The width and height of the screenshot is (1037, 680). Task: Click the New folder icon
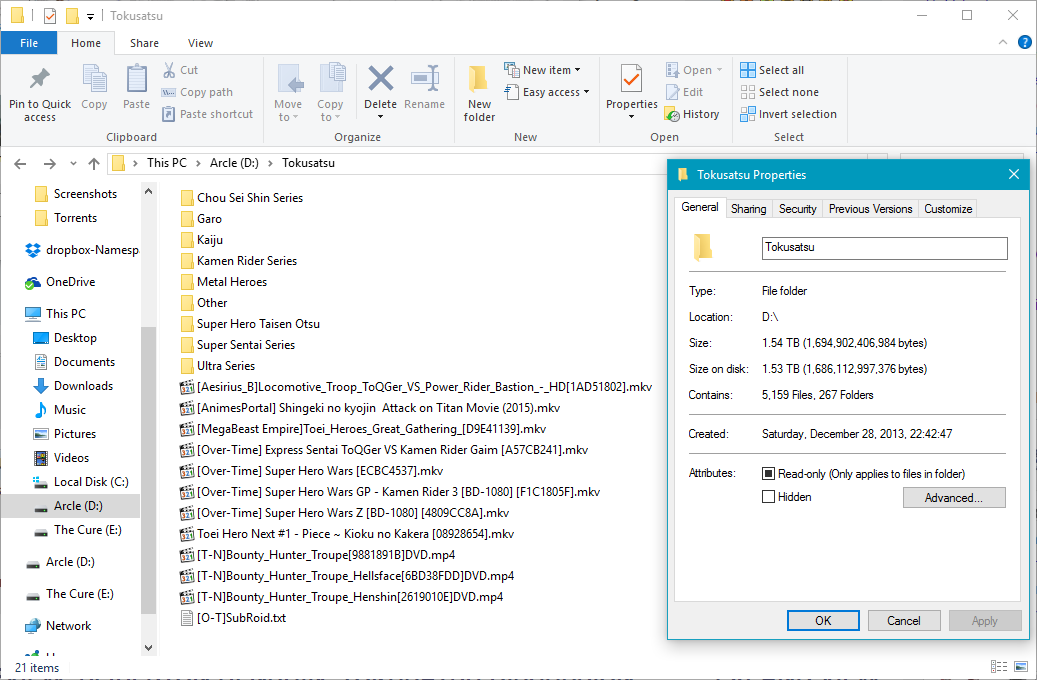(479, 80)
